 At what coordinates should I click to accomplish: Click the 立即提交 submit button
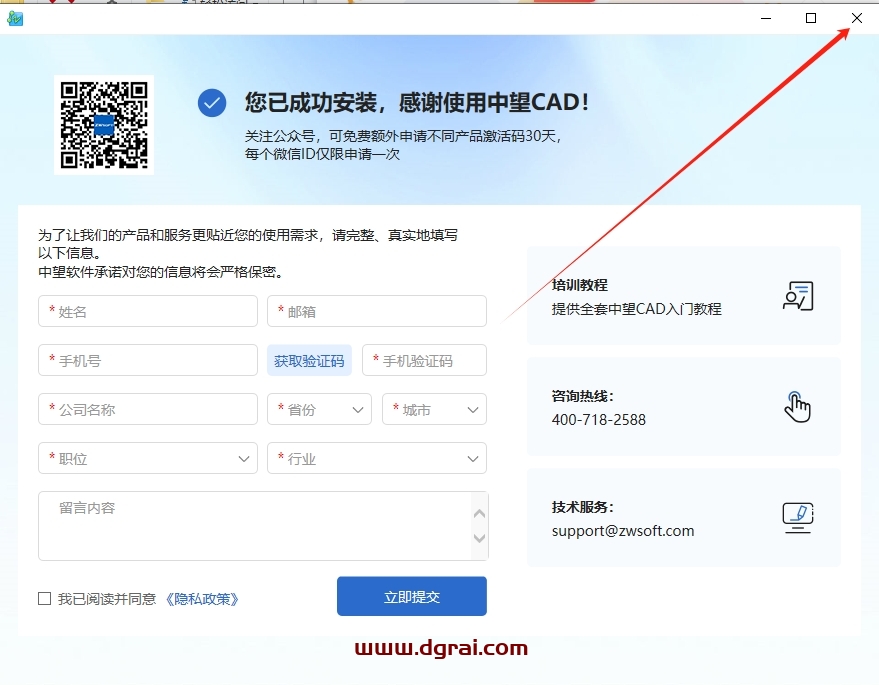411,596
